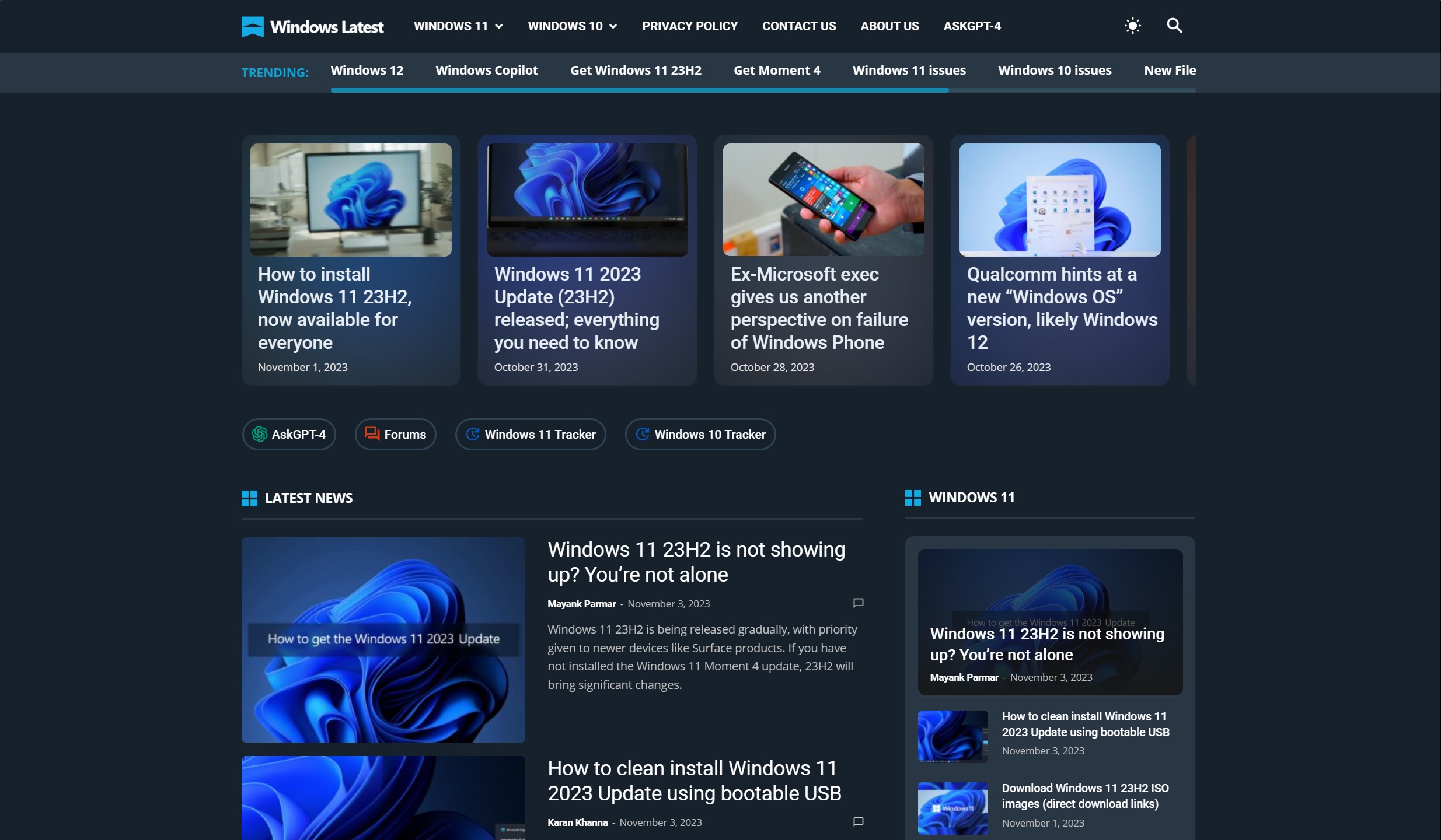Read Windows 11 2023 Update (23H2) released headline
The height and width of the screenshot is (840, 1441).
(577, 308)
